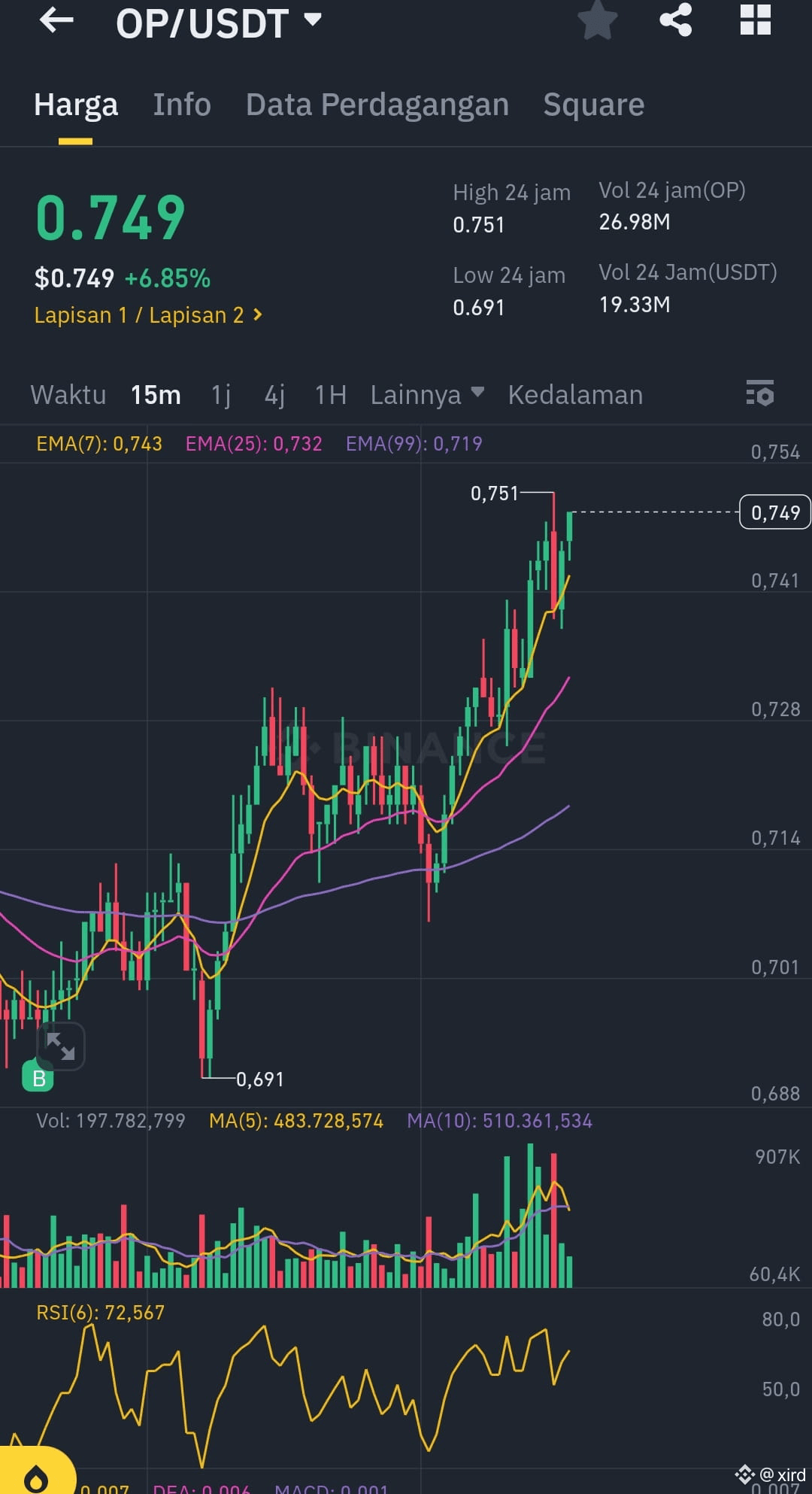Viewport: 812px width, 1494px height.
Task: Tap the current price tag 0,749
Action: (x=775, y=512)
